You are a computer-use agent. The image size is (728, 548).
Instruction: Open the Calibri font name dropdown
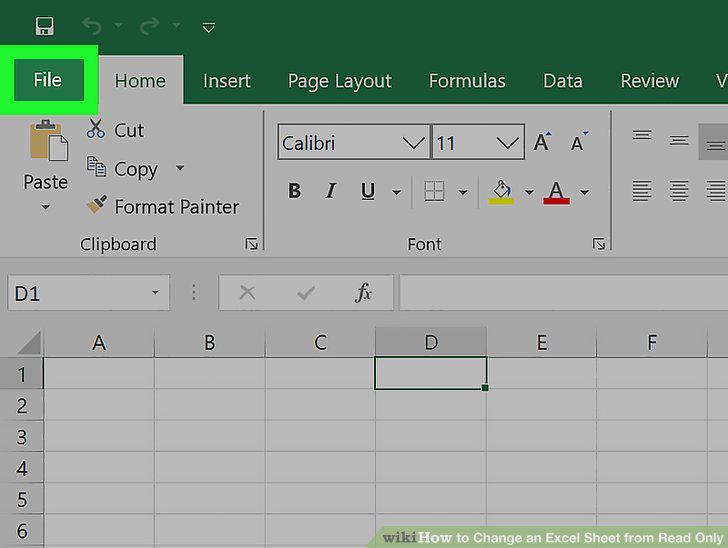tap(413, 143)
